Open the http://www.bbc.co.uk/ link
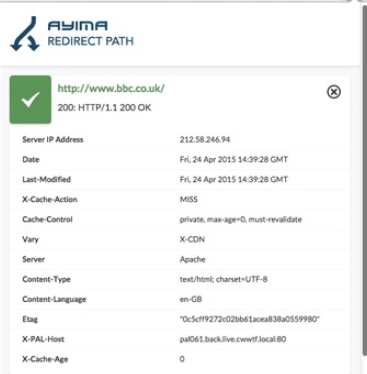Image resolution: width=367 pixels, height=374 pixels. click(111, 88)
